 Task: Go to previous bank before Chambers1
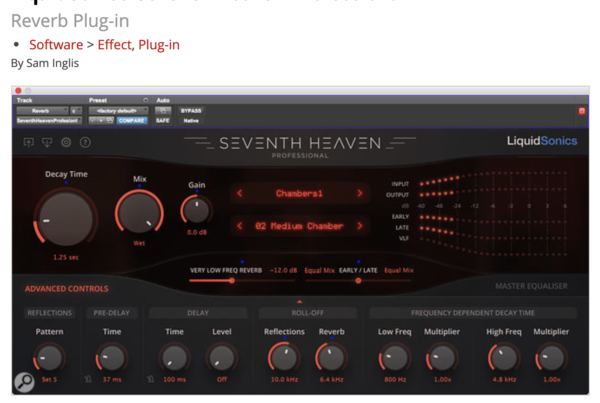240,193
